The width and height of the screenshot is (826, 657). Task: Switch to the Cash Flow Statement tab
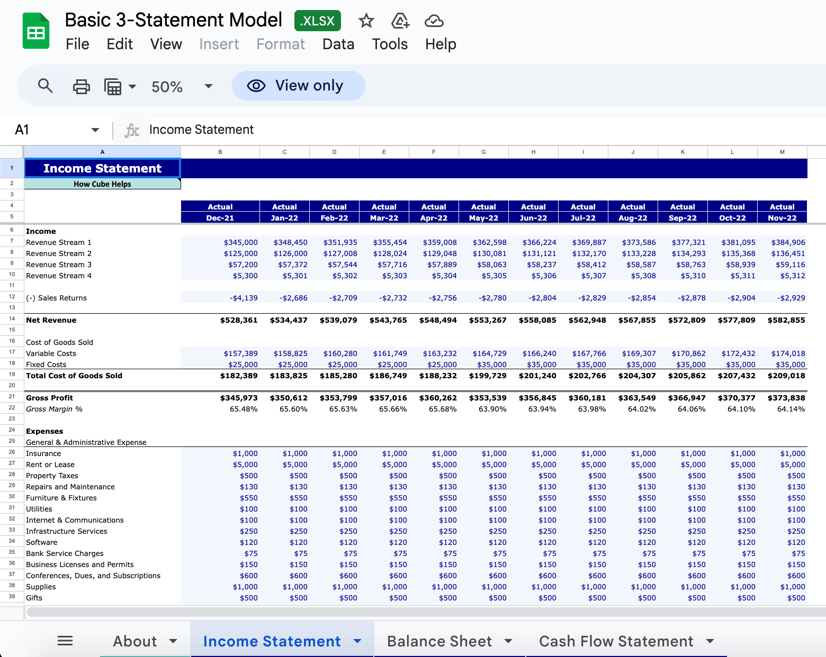615,641
